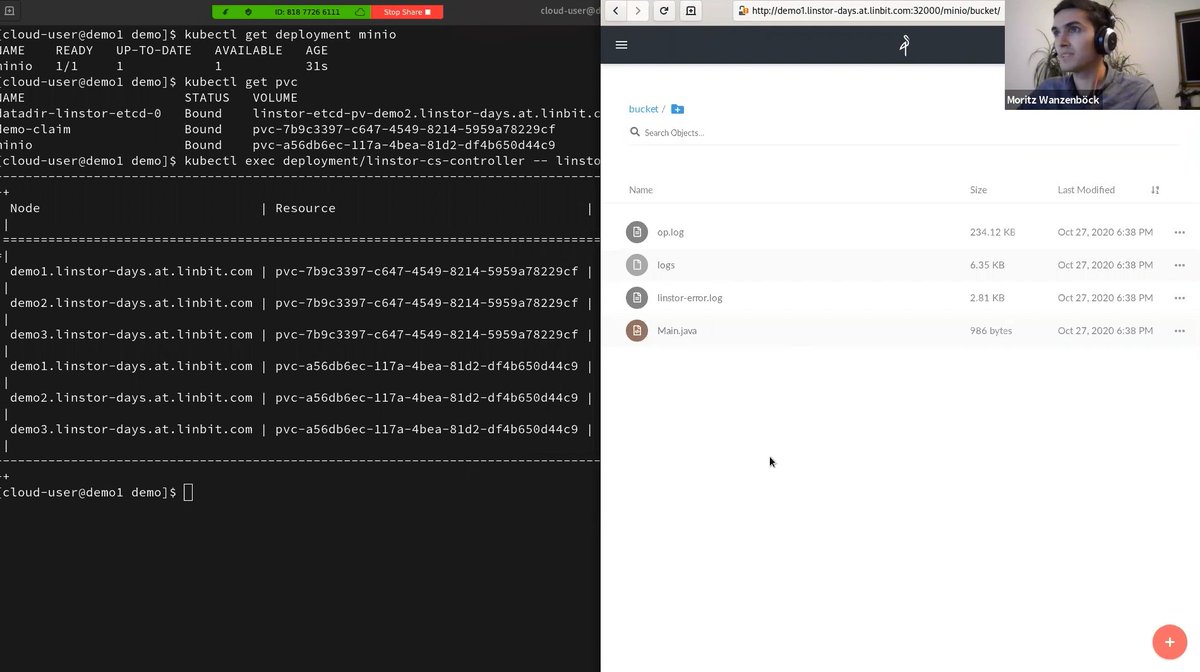1200x672 pixels.
Task: Select the op.log file icon
Action: [637, 232]
